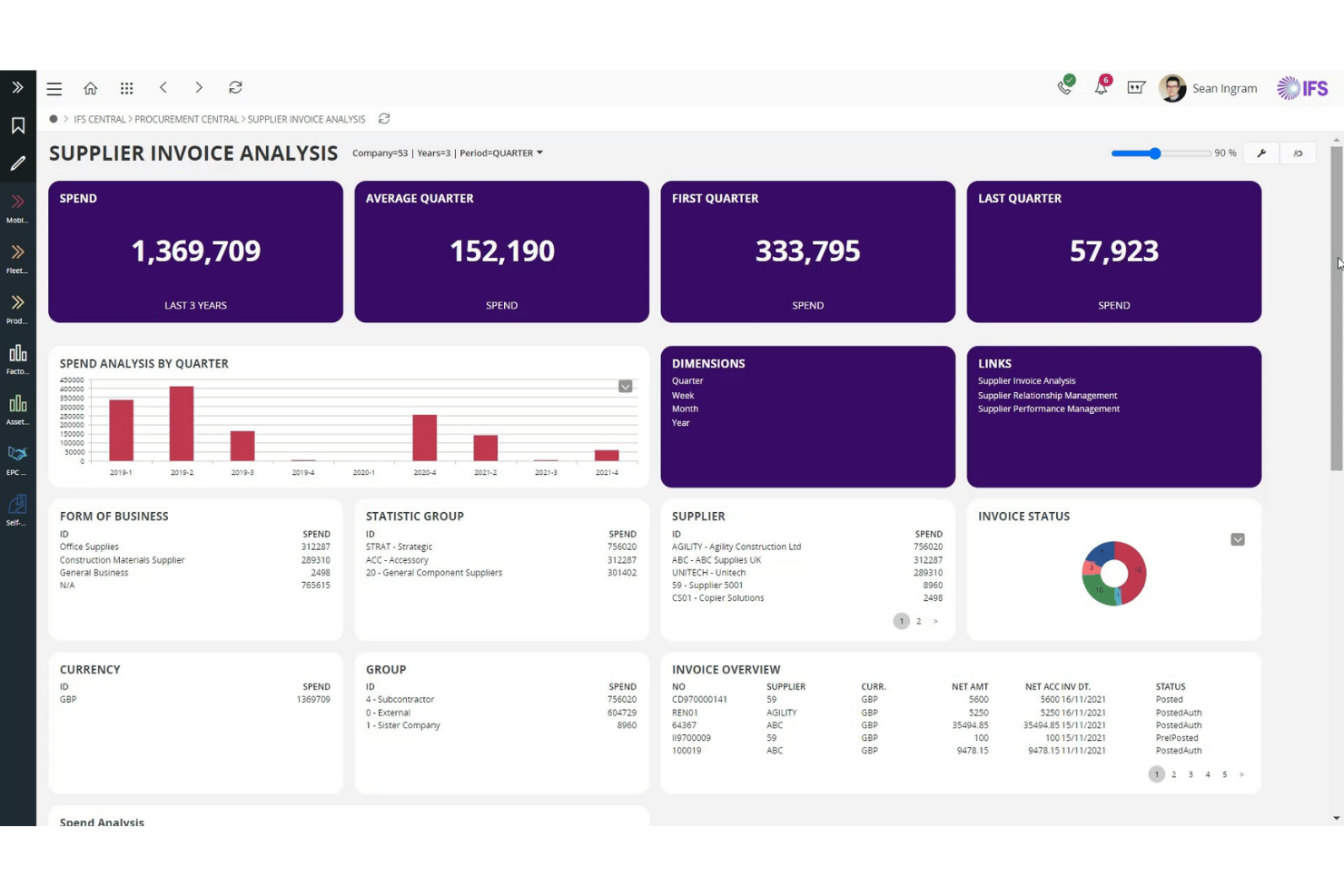Click scrollbar down arrow at bottom right
The width and height of the screenshot is (1344, 896).
click(1336, 818)
